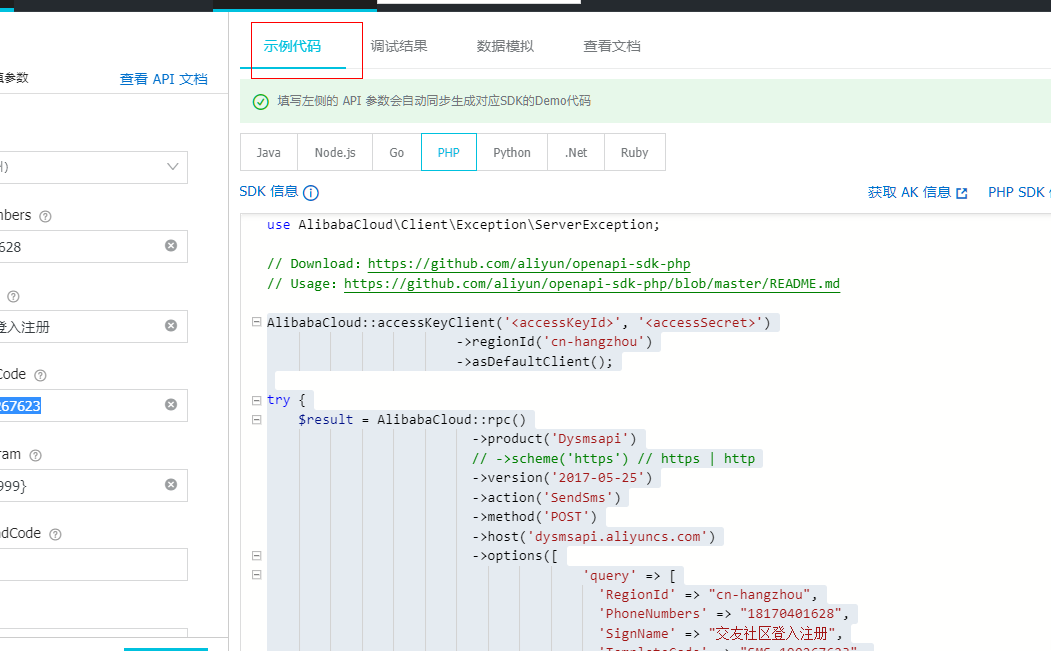
Task: Collapse the try block in the code
Action: click(x=257, y=400)
